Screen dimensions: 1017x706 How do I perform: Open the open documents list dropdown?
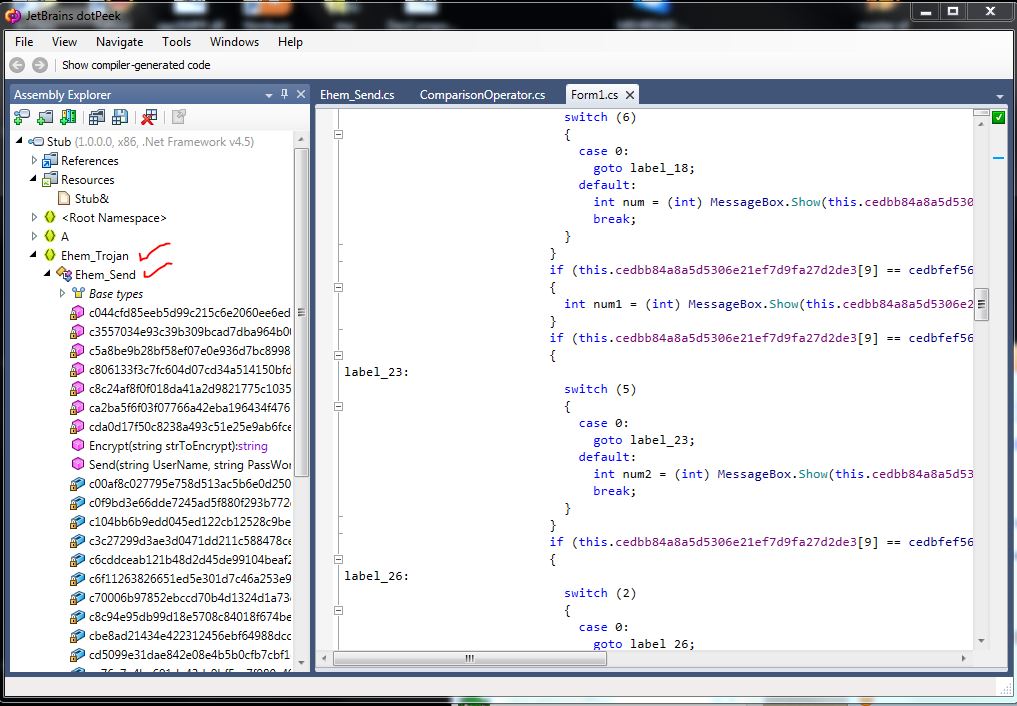click(x=999, y=97)
